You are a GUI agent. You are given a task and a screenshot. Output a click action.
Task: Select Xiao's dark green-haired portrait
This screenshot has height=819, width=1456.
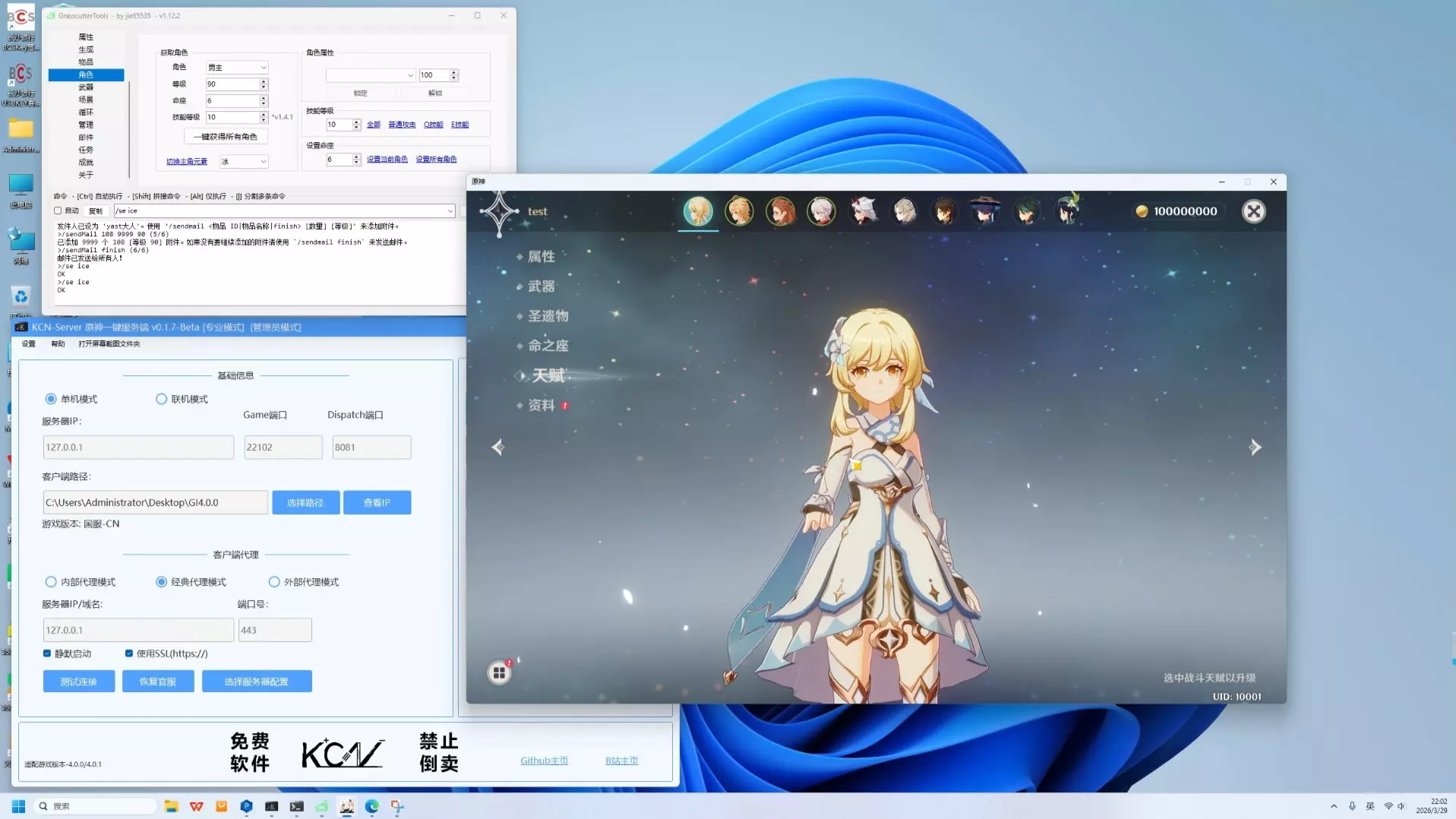click(1026, 211)
